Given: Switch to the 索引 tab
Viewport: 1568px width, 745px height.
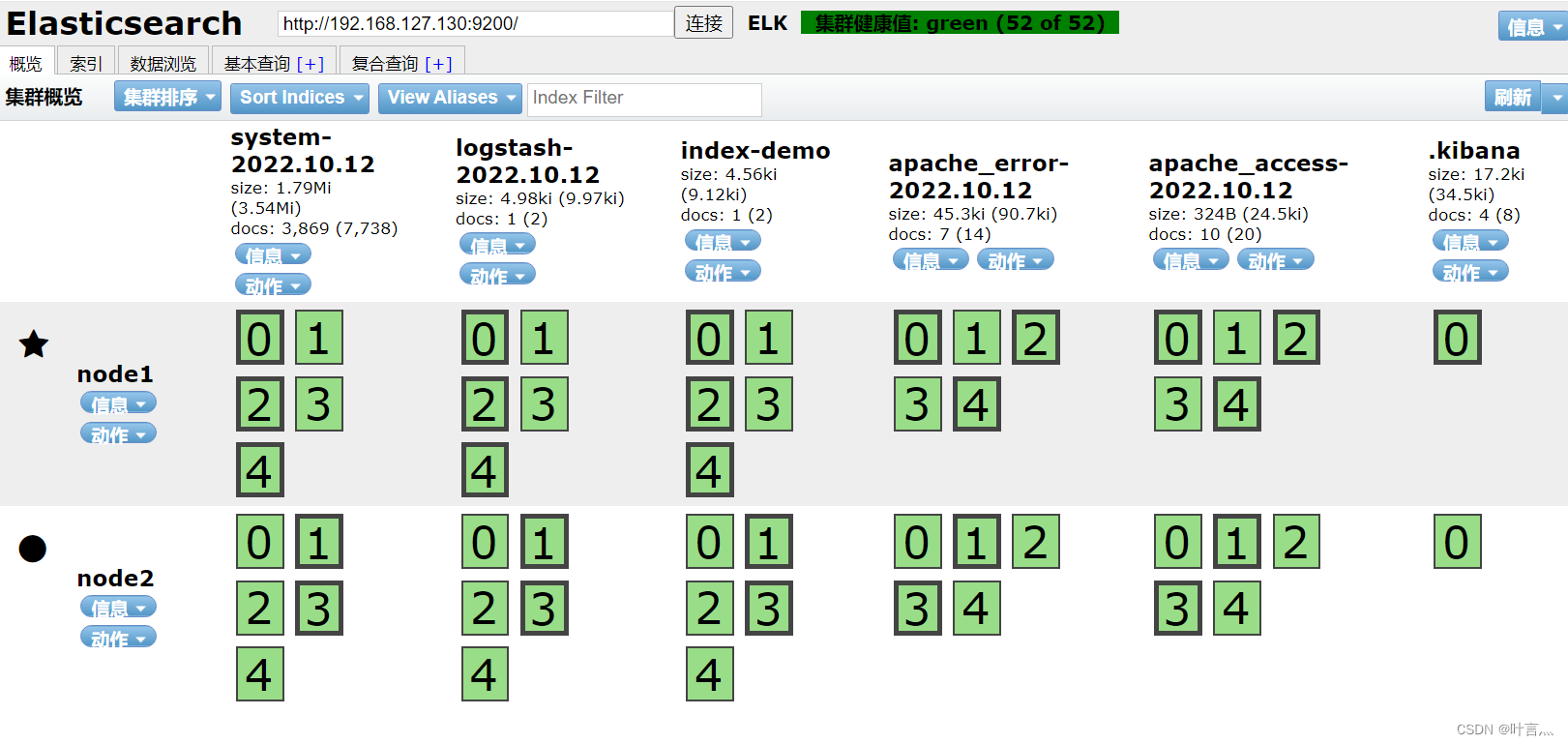Looking at the screenshot, I should [85, 63].
